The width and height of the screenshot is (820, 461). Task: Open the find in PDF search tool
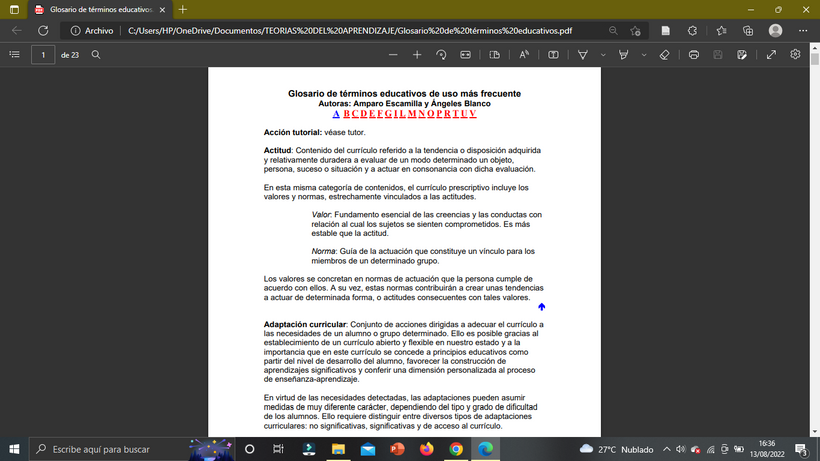pos(96,54)
